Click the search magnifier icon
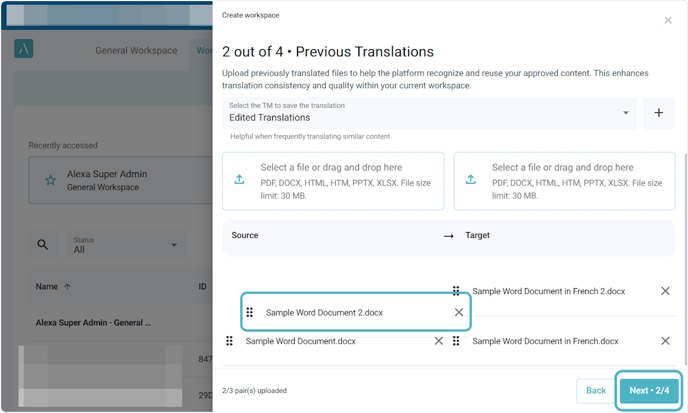 tap(42, 244)
